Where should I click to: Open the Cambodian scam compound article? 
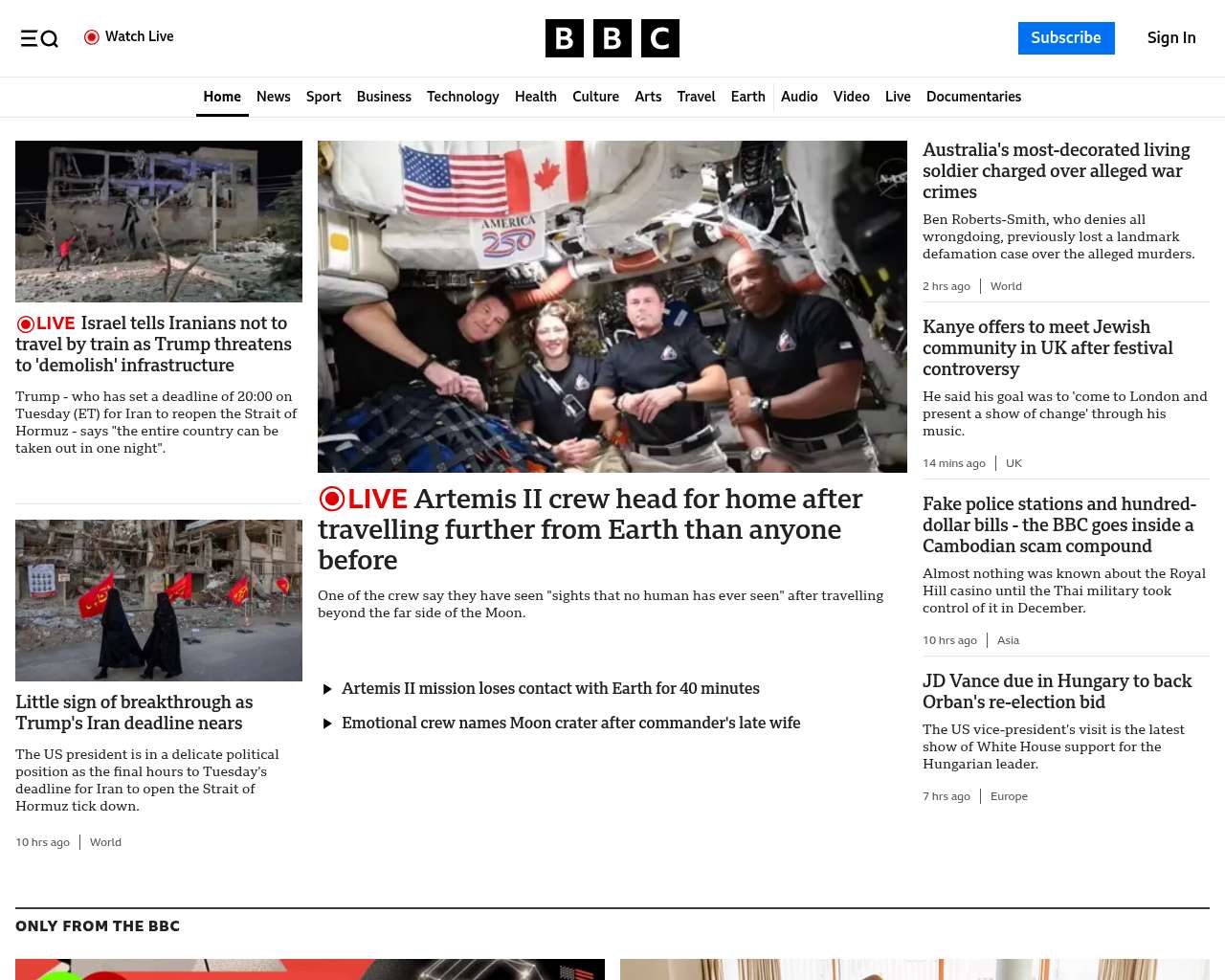click(x=1058, y=525)
